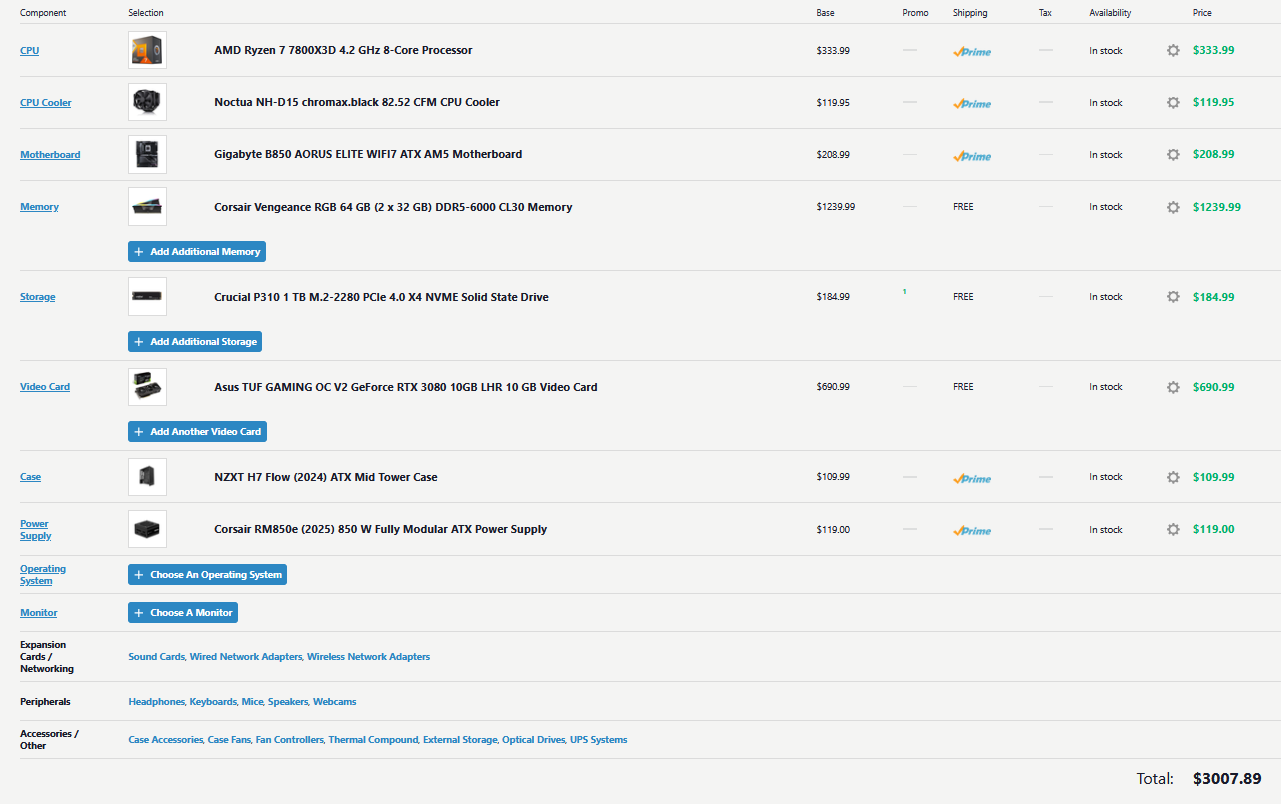Open Corsair RM850e (2025) product name

click(381, 530)
